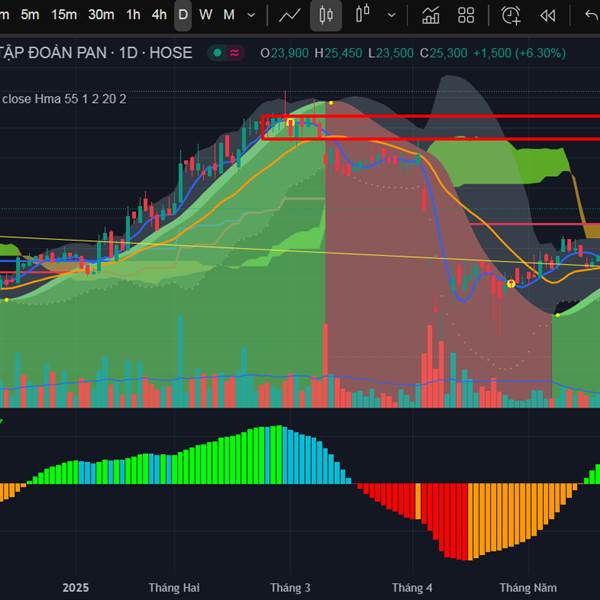
Task: Undo the last action with arrow icon
Action: pos(592,15)
